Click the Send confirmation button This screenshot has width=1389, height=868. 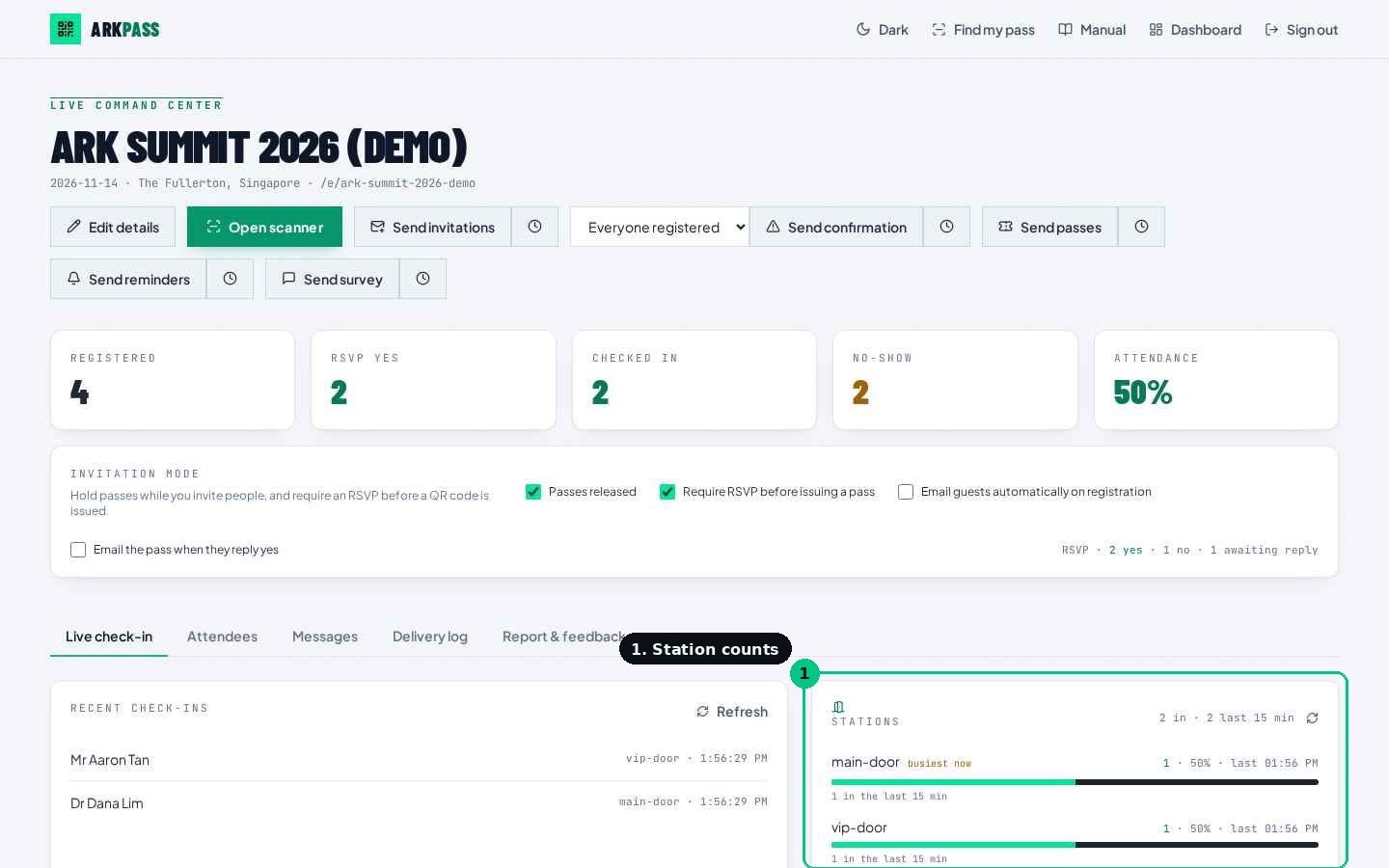(836, 227)
